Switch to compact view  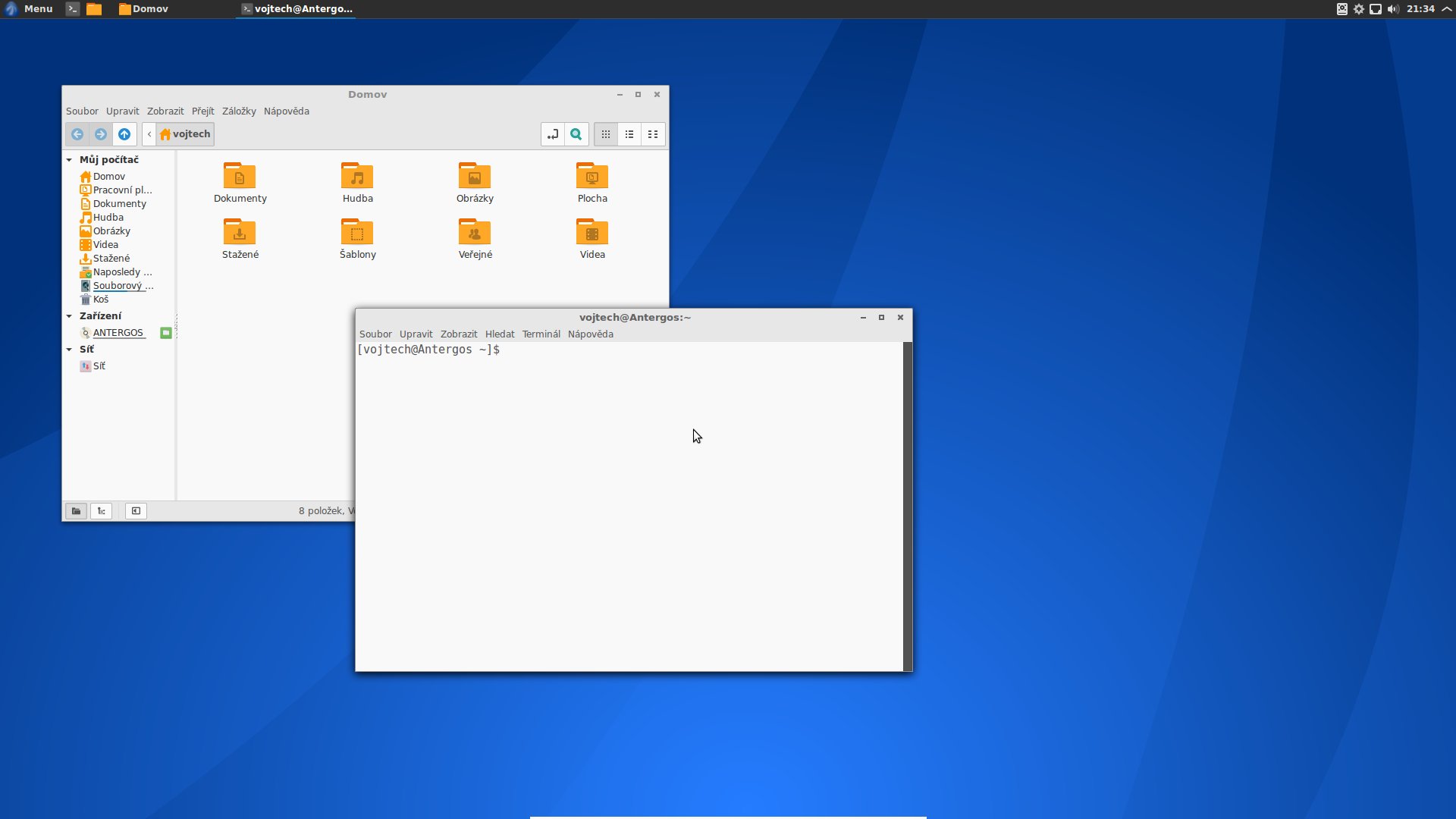(x=653, y=134)
